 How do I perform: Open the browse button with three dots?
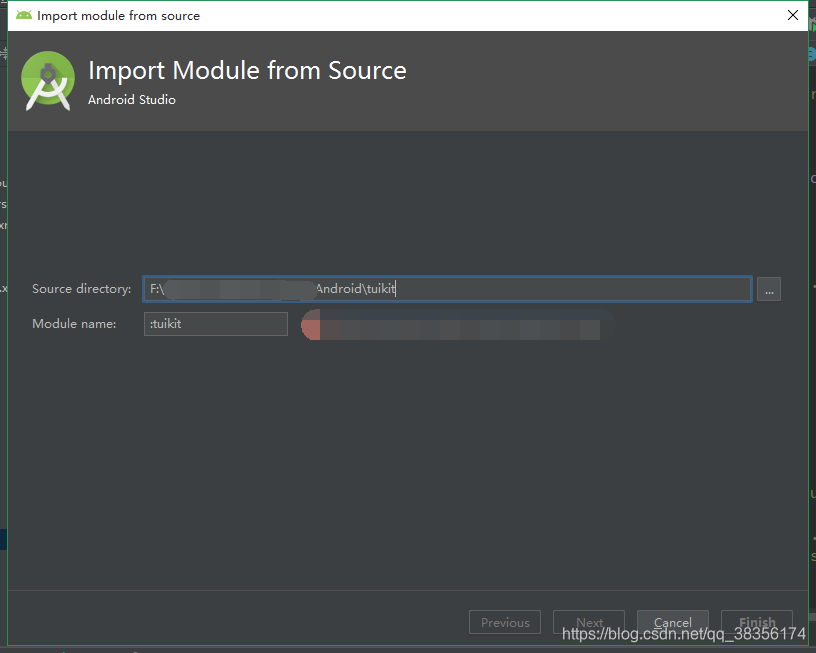769,289
